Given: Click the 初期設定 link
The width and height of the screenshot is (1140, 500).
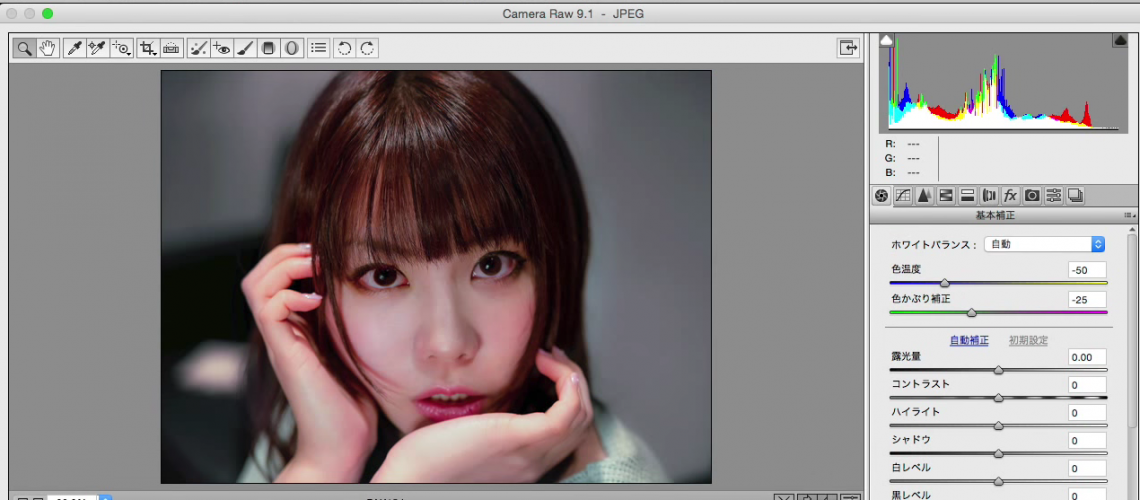Looking at the screenshot, I should [1028, 341].
